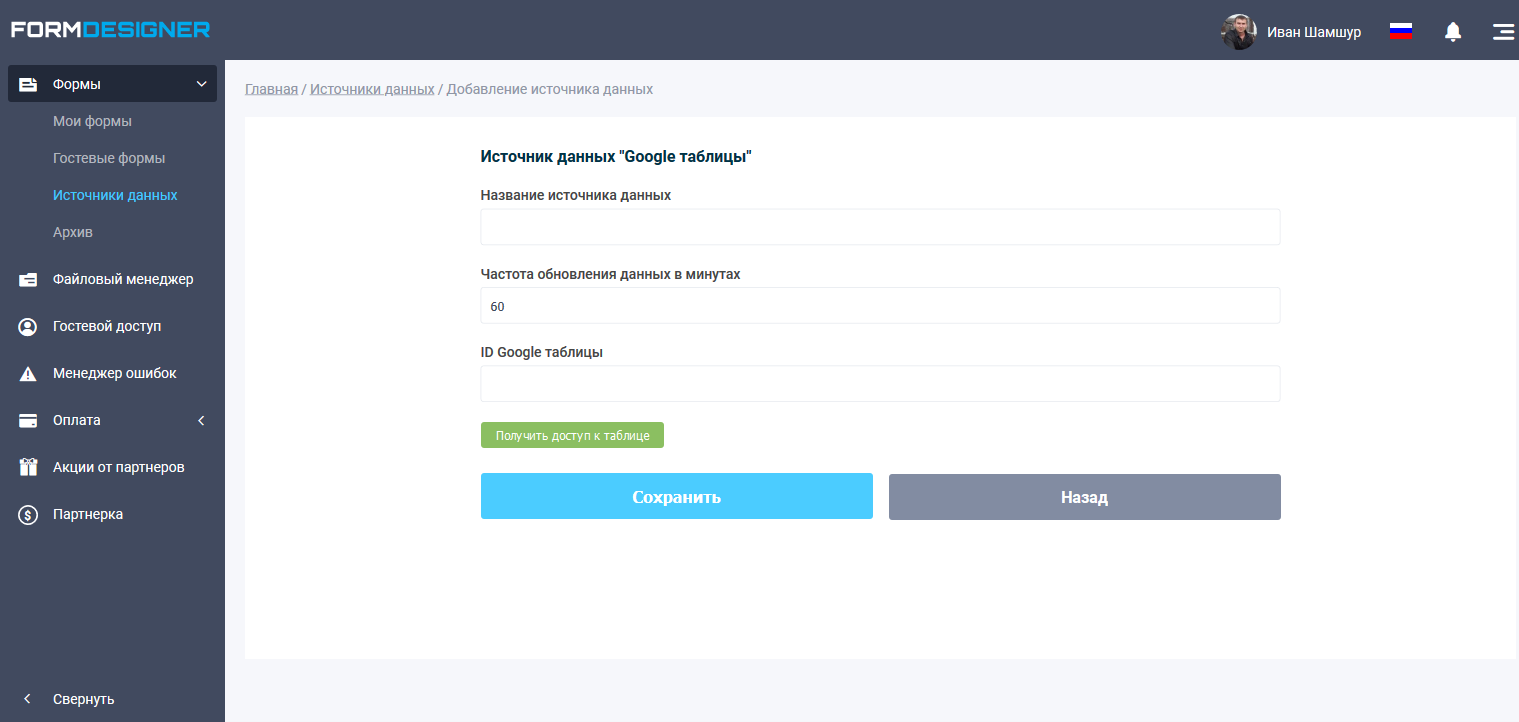Screen dimensions: 1519x722
Task: Select the Гостевой доступ user icon
Action: (x=27, y=326)
